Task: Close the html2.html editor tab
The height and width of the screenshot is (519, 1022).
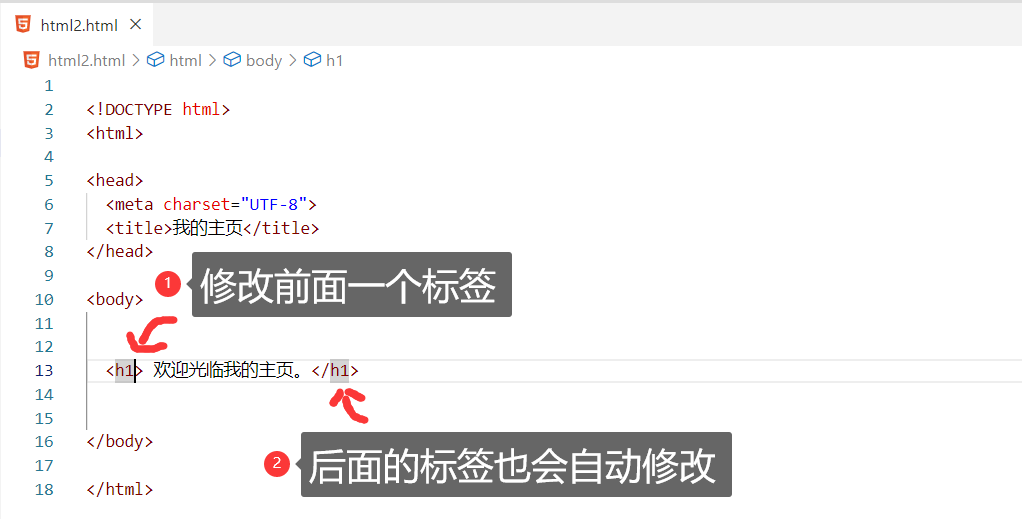Action: [136, 25]
